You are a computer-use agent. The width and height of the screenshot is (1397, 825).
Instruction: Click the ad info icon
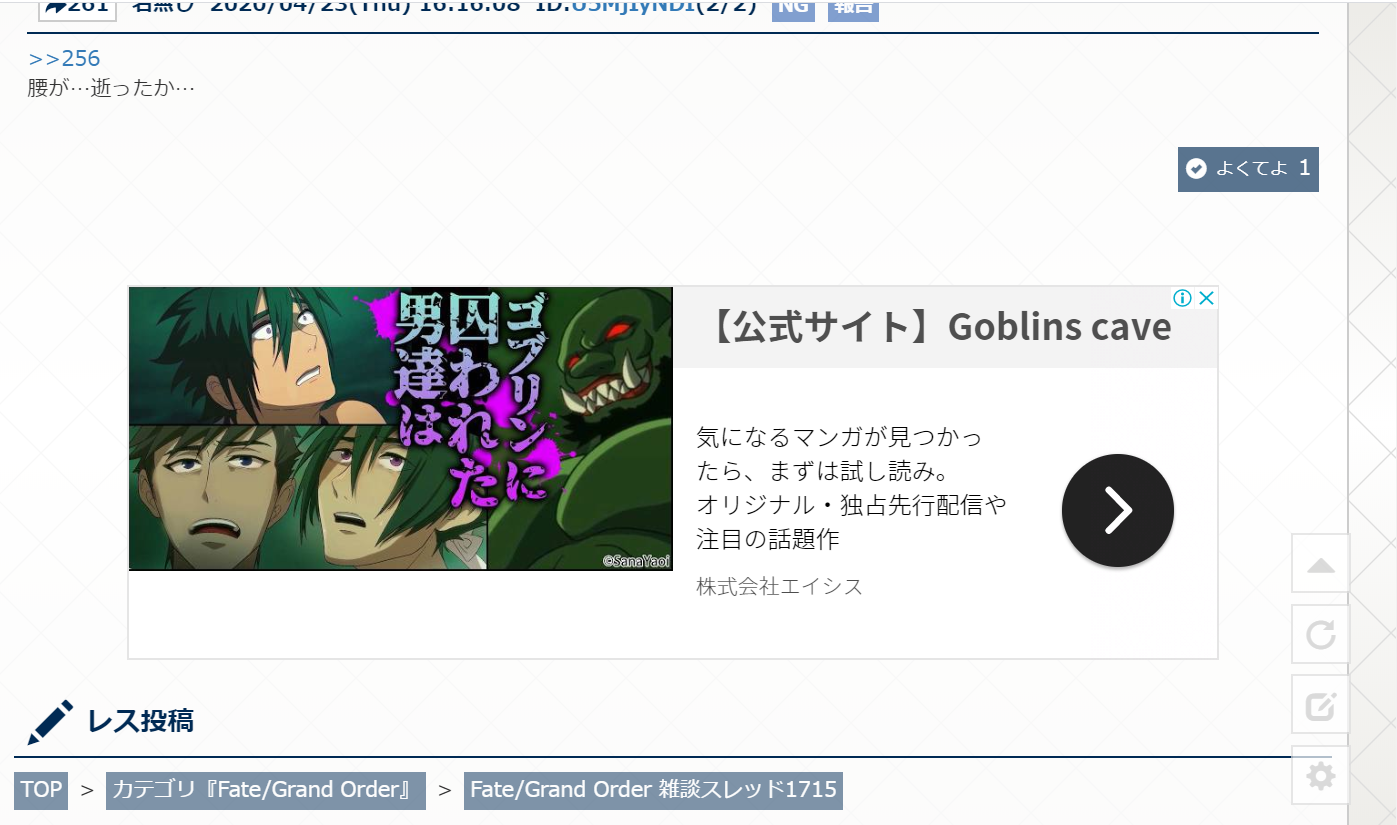click(1182, 298)
